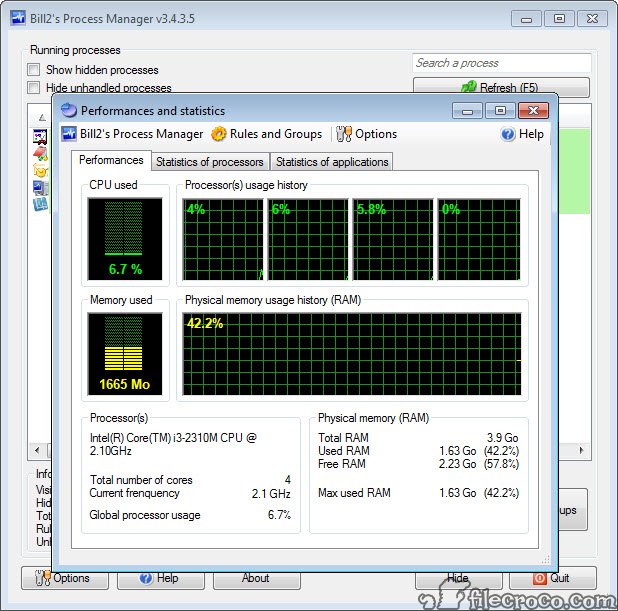Click the Memory used 1665 Mo gauge
The image size is (618, 611).
[x=125, y=354]
